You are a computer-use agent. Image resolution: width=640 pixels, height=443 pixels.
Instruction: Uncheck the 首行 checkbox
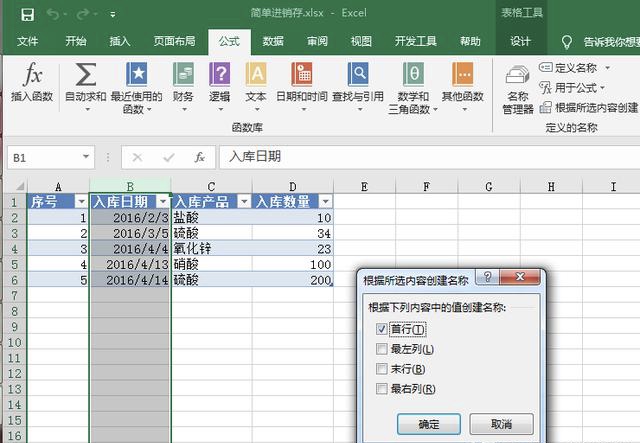(x=381, y=329)
